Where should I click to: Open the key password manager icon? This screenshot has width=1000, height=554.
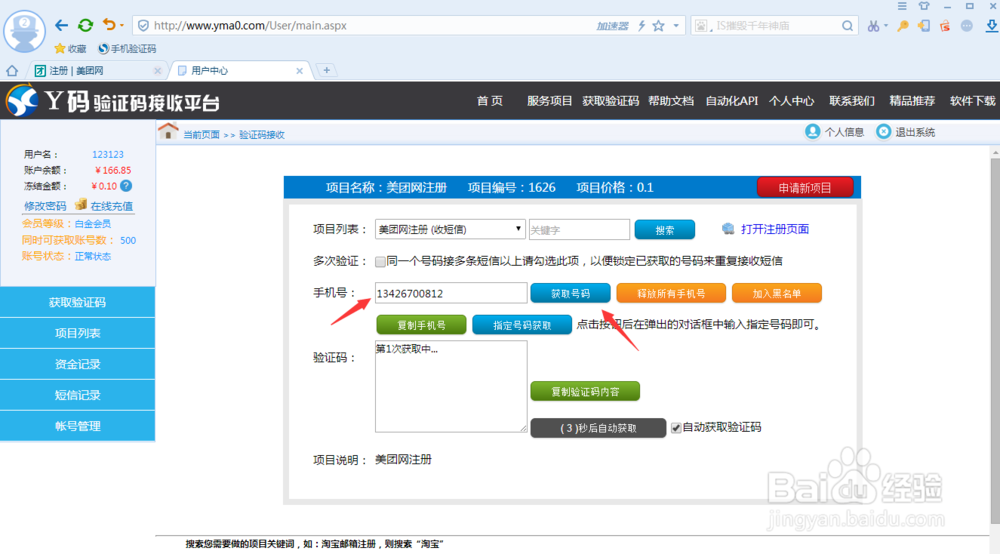pyautogui.click(x=902, y=26)
